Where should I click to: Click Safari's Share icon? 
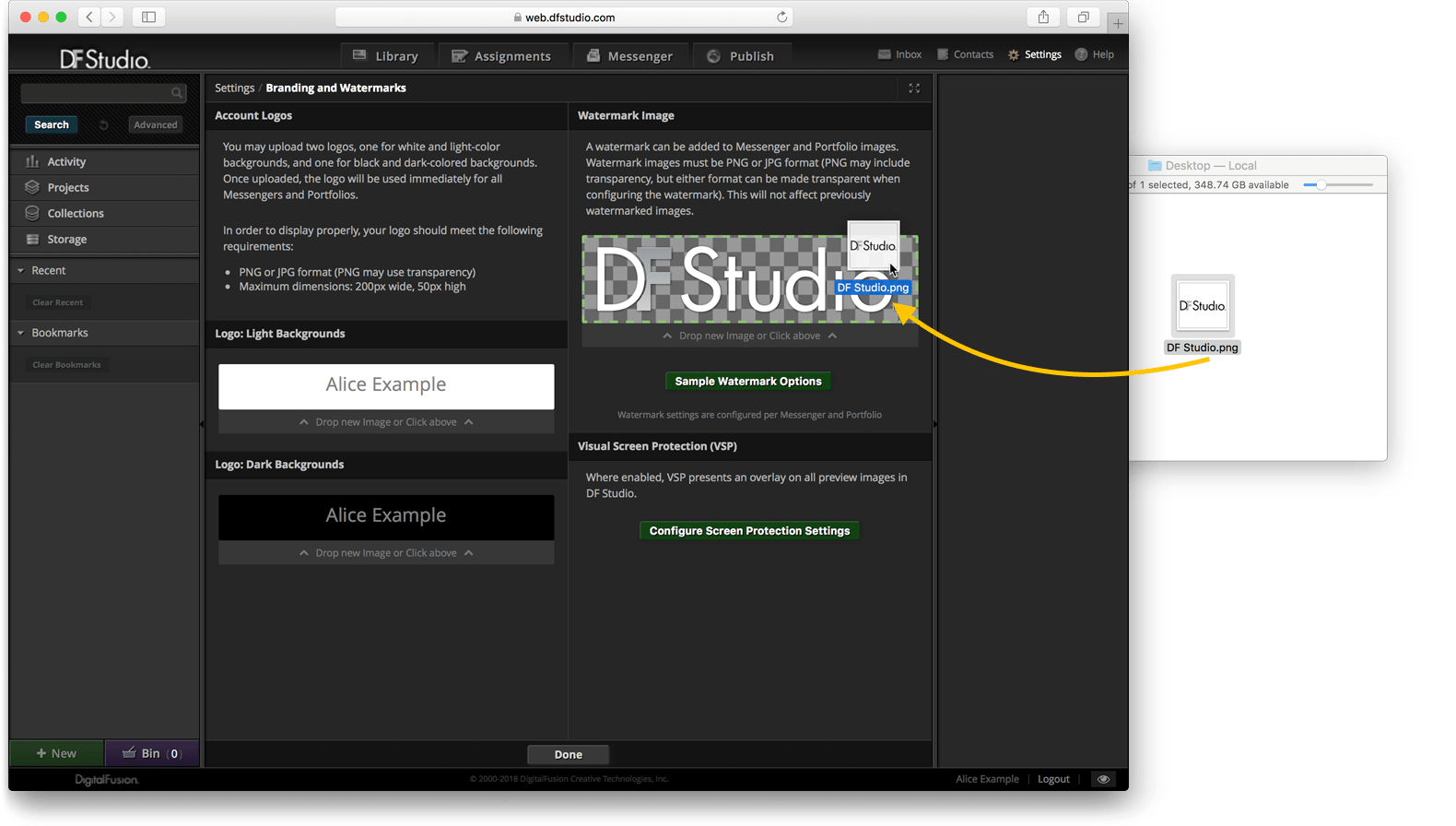1043,17
